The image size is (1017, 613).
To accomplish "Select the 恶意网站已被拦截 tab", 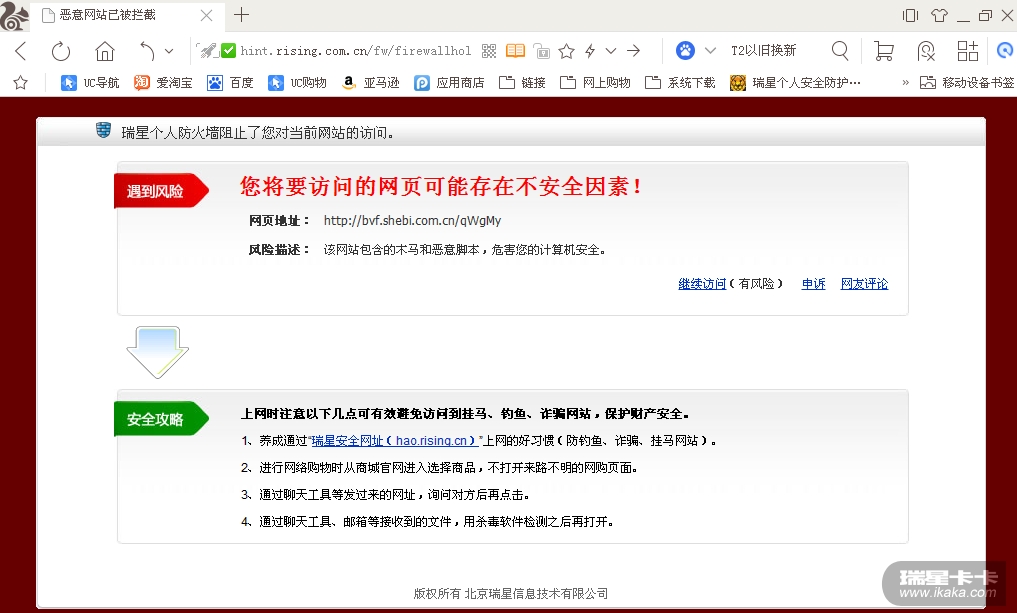I will pos(127,16).
